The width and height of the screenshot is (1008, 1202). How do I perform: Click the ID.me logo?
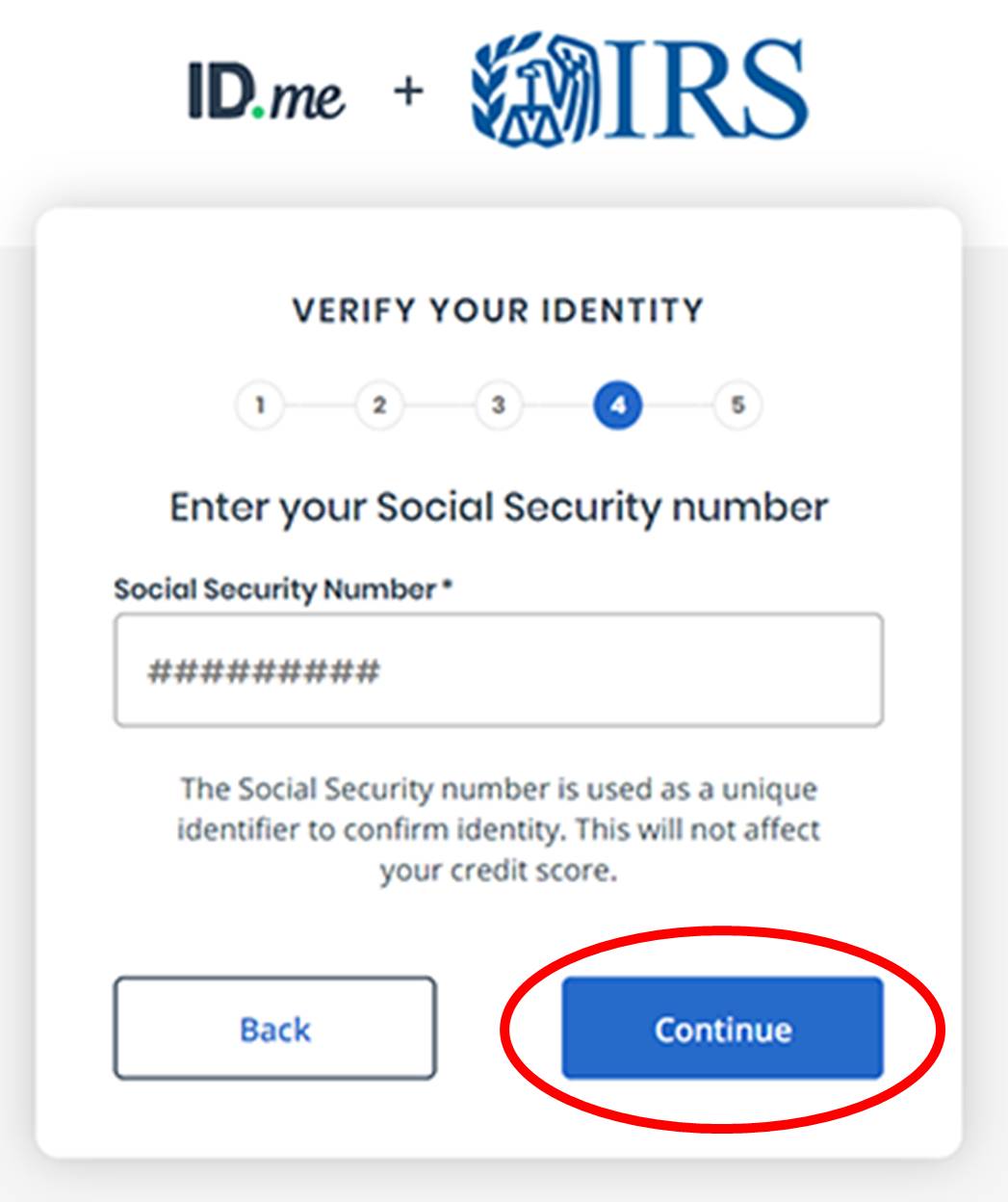266,93
